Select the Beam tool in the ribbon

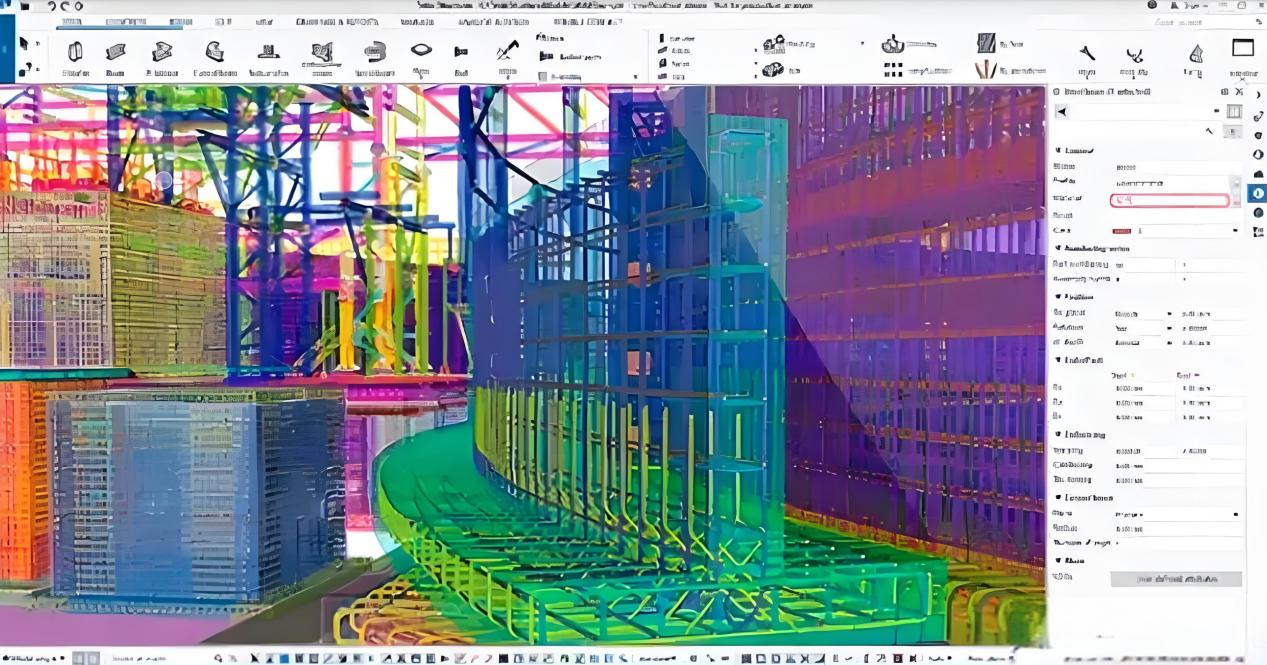[115, 53]
